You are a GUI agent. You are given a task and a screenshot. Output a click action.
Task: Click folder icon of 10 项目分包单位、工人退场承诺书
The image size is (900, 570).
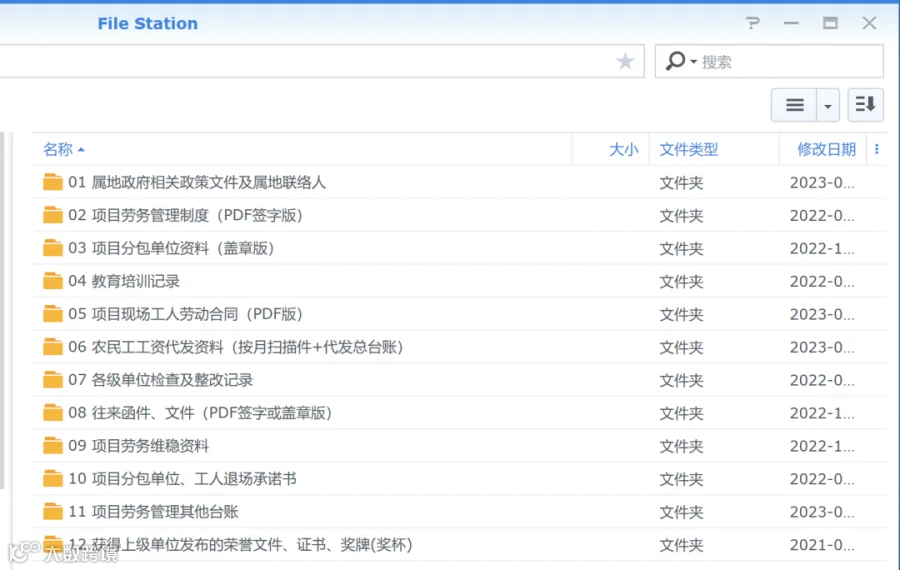point(53,478)
